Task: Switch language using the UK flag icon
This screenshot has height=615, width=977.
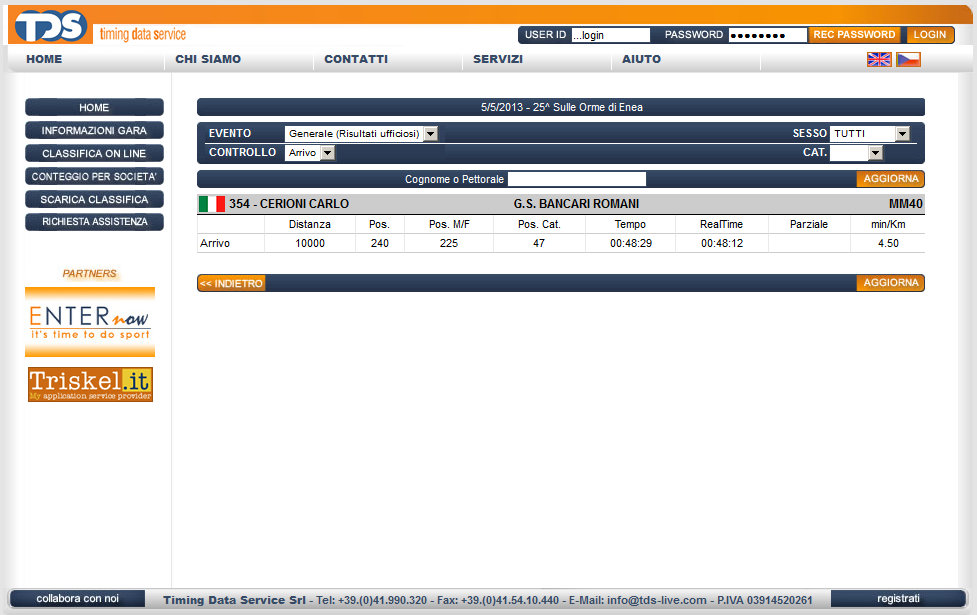Action: 878,60
